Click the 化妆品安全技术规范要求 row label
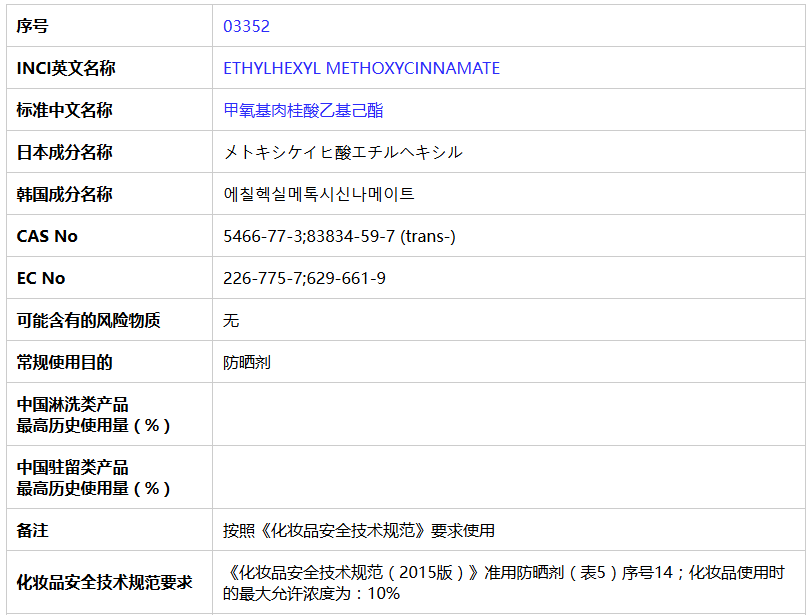The height and width of the screenshot is (615, 811). point(104,583)
